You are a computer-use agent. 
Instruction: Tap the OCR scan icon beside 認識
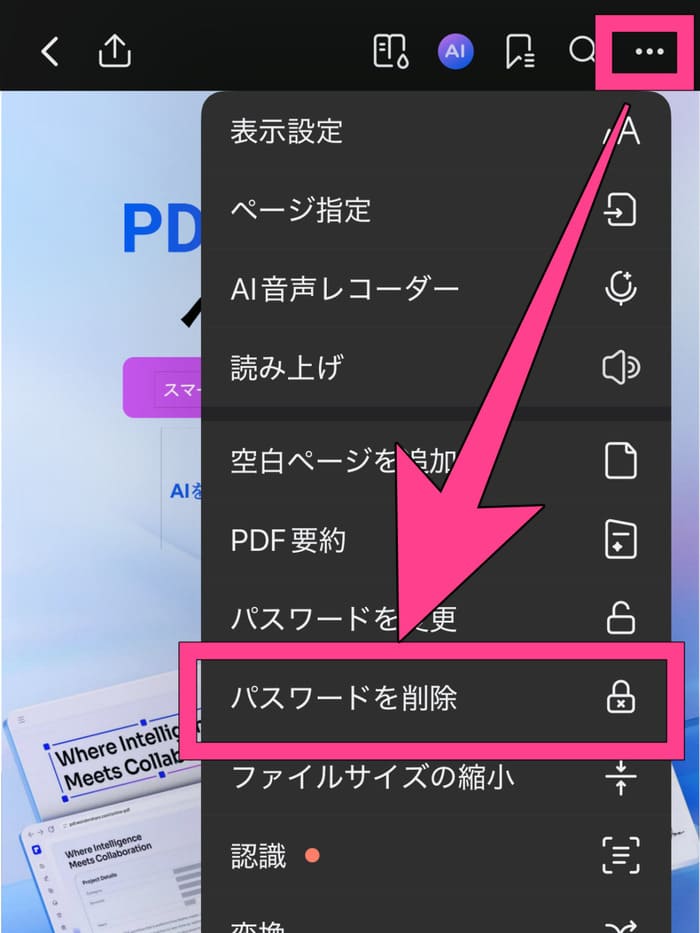click(620, 855)
